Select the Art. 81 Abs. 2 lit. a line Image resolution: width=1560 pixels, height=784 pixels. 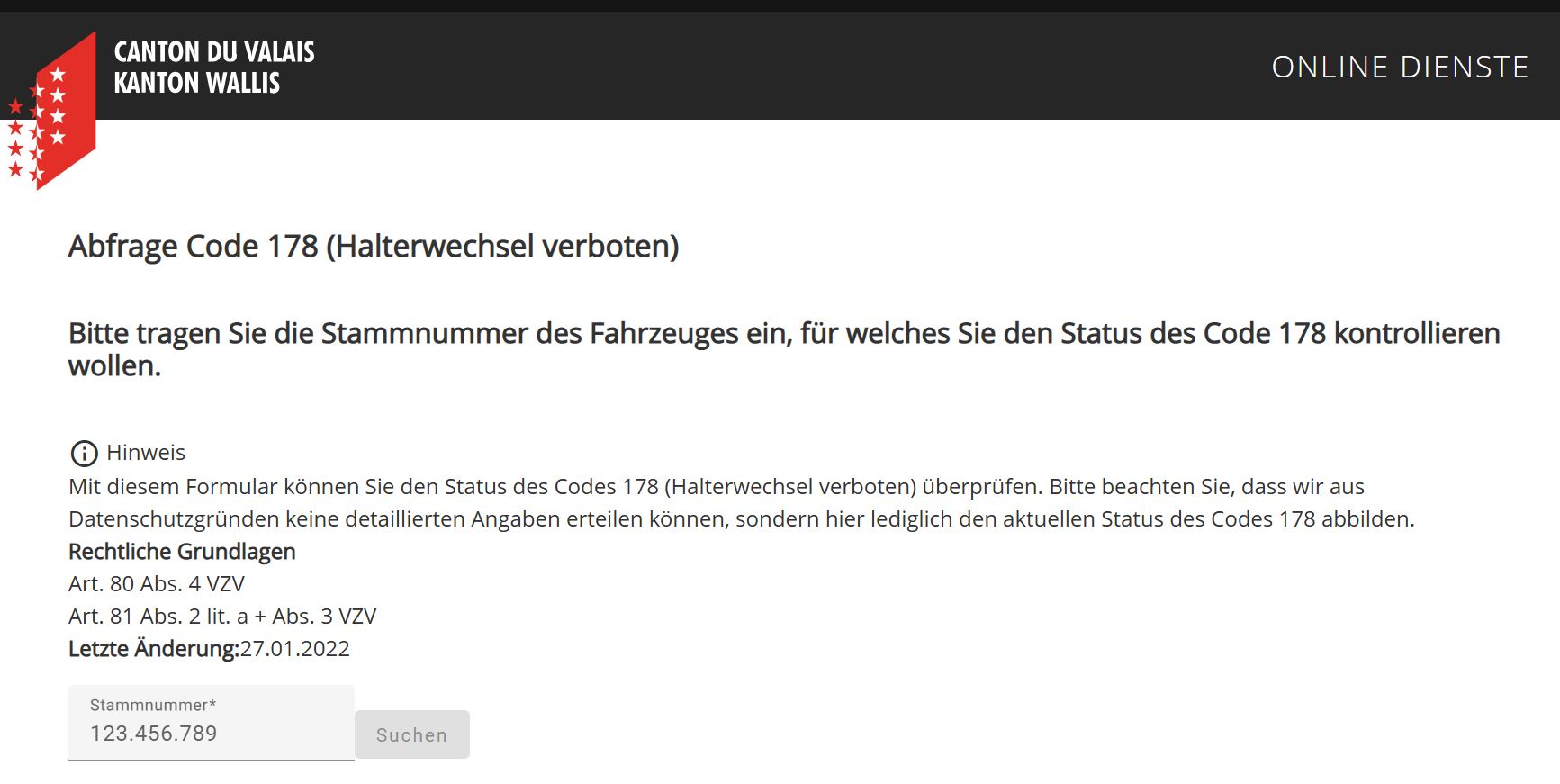(x=222, y=617)
